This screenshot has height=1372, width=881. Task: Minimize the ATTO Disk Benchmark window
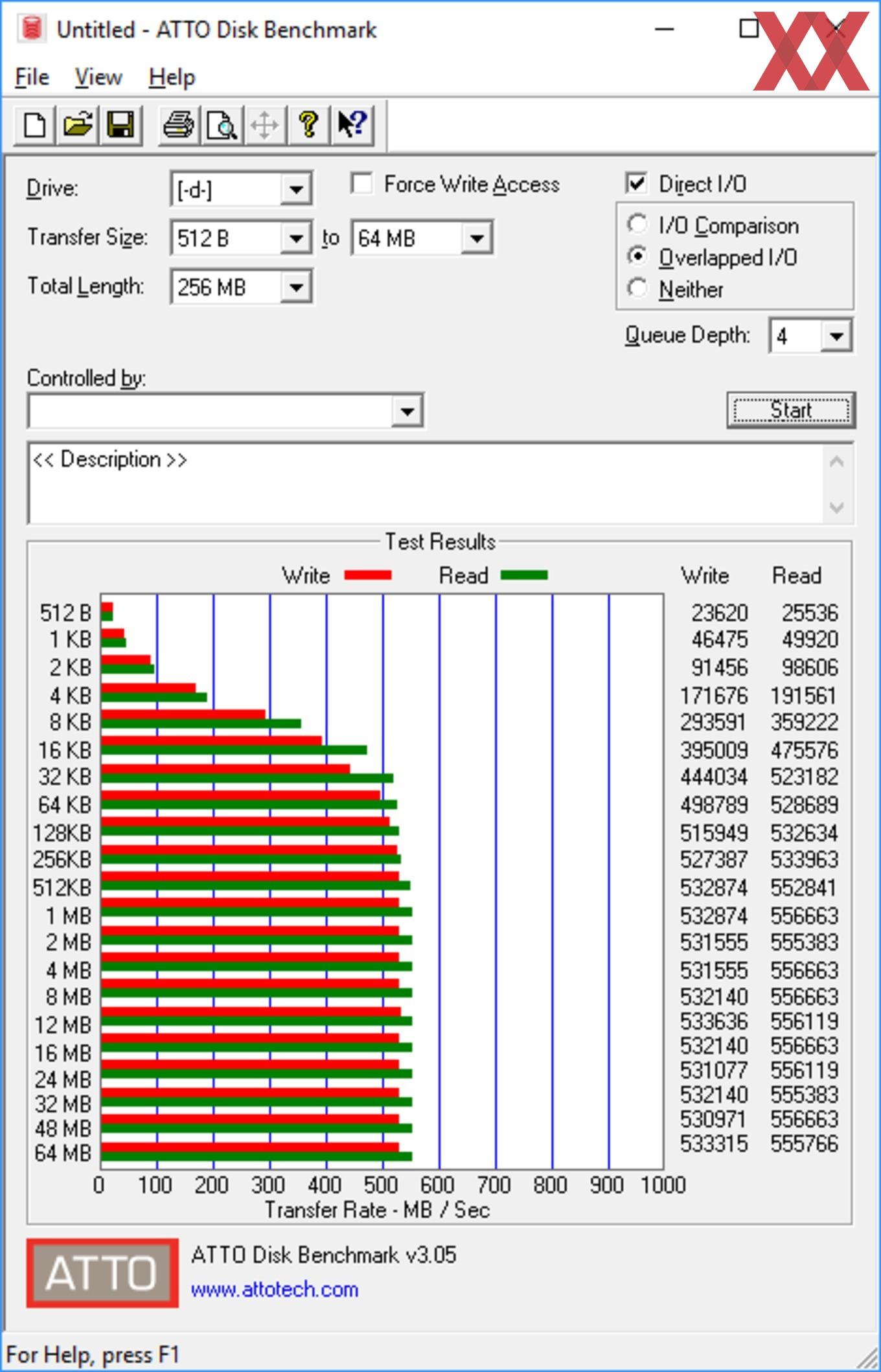click(665, 29)
